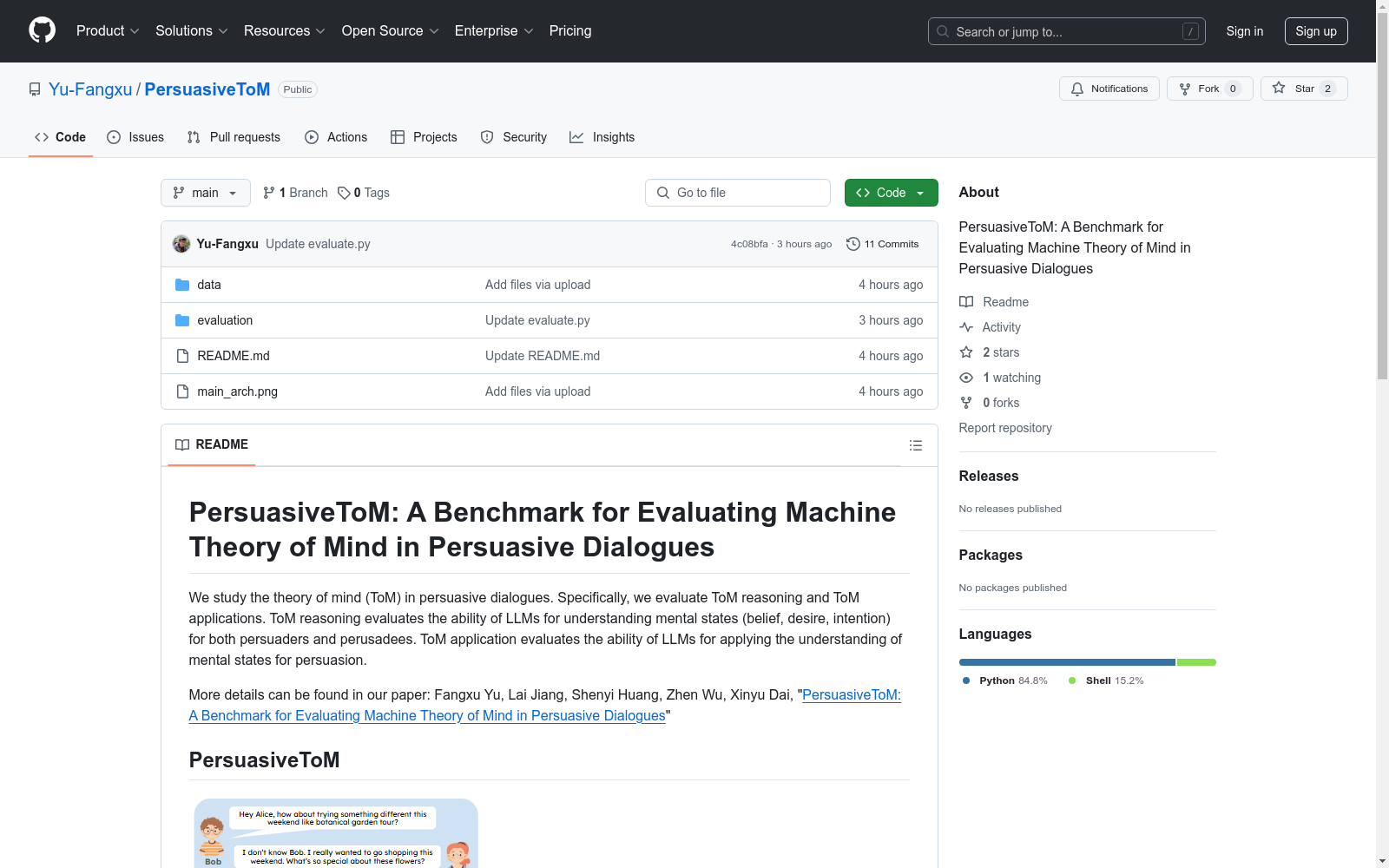View the 0 Tags link
This screenshot has height=868, width=1389.
pyautogui.click(x=364, y=193)
